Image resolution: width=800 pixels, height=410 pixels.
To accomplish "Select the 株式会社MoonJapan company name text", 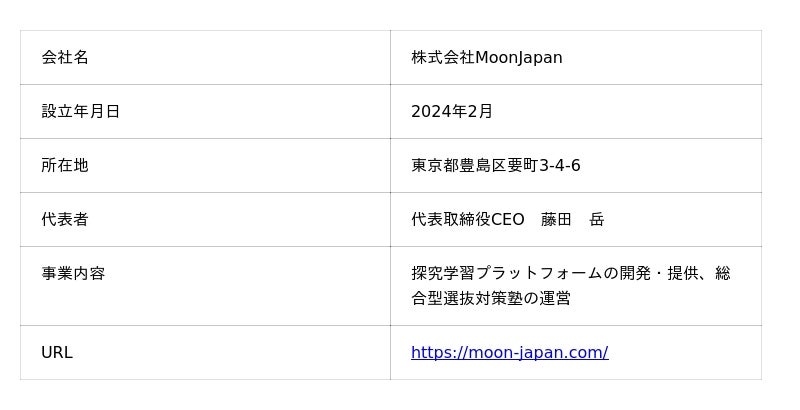I will (x=486, y=57).
